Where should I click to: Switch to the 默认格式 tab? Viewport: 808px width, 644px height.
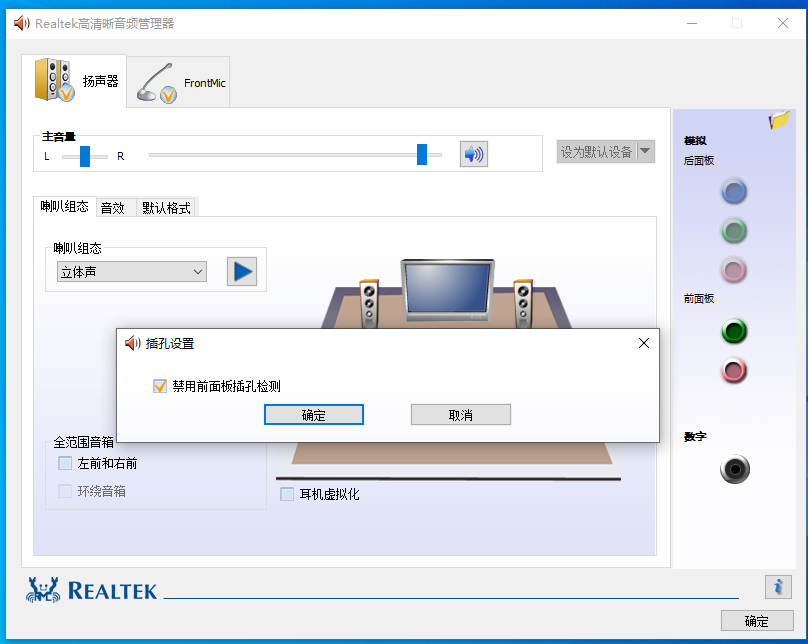point(165,208)
